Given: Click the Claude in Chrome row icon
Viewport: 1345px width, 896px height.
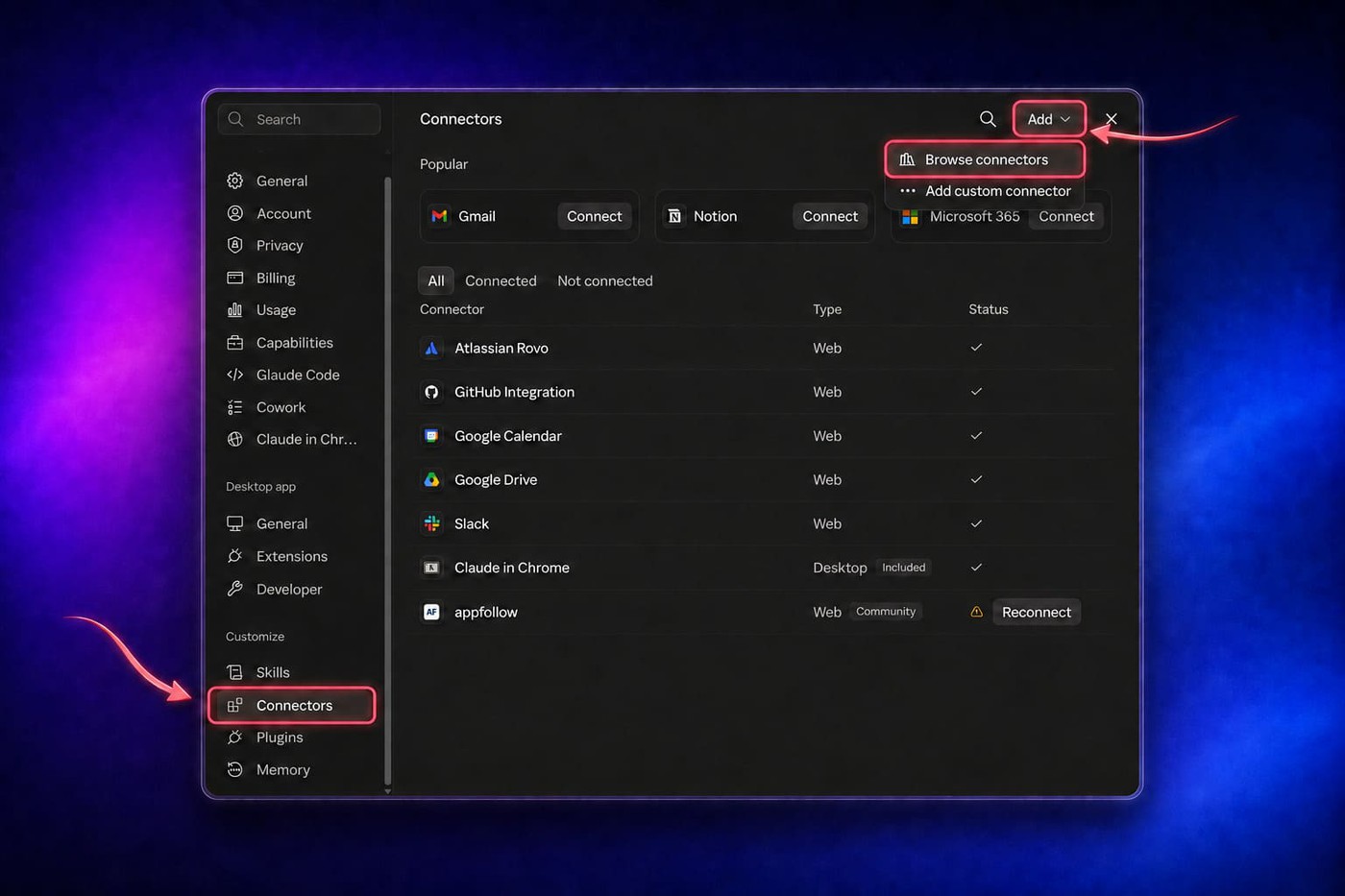Looking at the screenshot, I should click(x=431, y=568).
